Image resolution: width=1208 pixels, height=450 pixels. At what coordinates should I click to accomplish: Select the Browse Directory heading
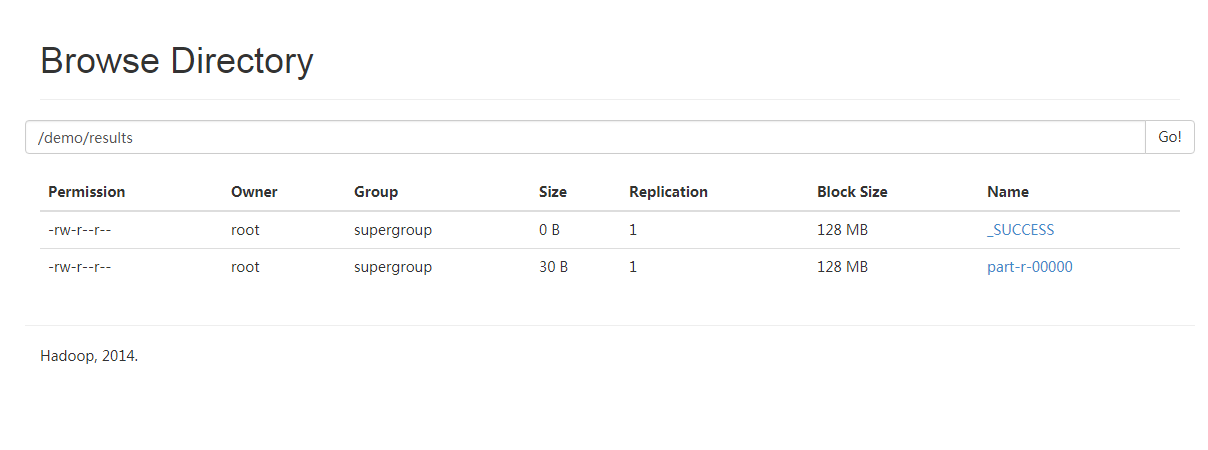[177, 62]
